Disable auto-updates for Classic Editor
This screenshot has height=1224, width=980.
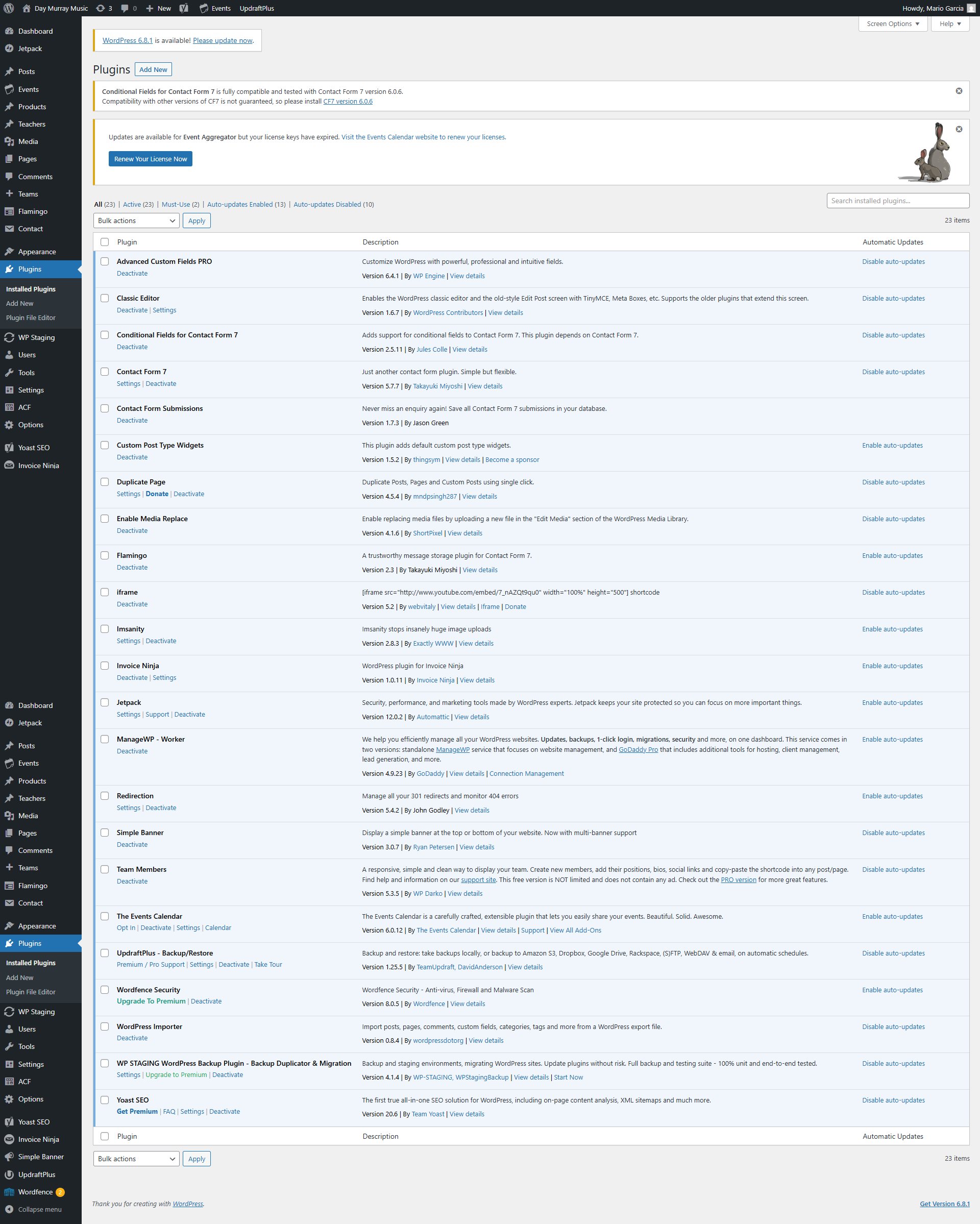(893, 298)
